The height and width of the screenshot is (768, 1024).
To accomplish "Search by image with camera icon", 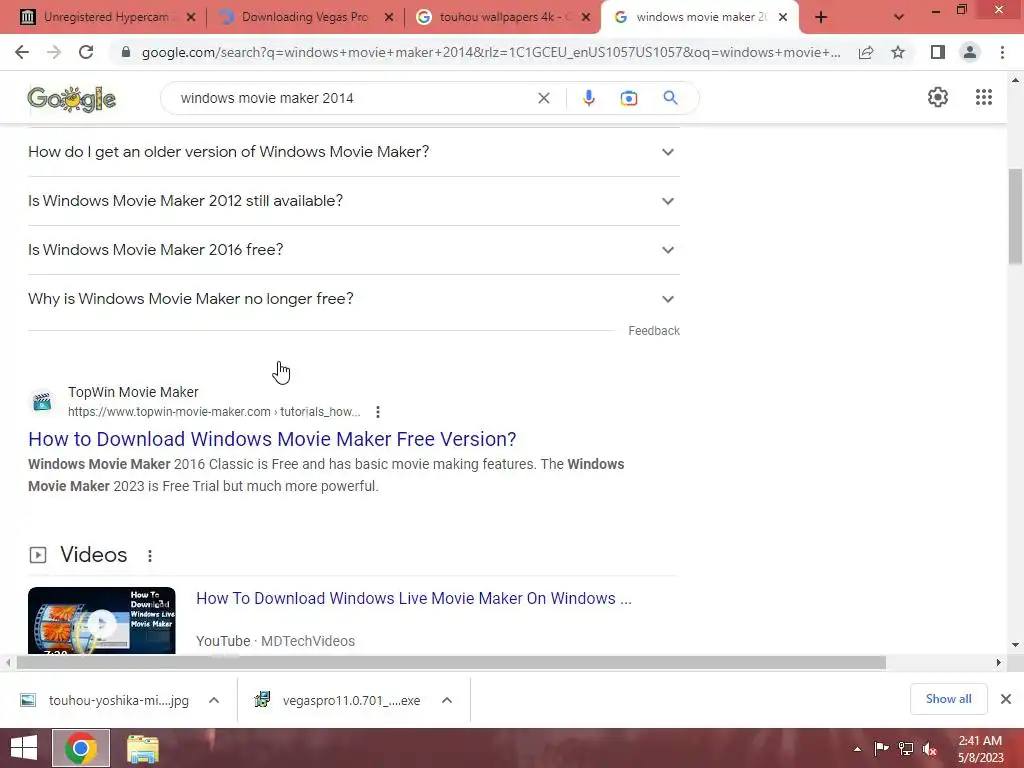I will (628, 98).
